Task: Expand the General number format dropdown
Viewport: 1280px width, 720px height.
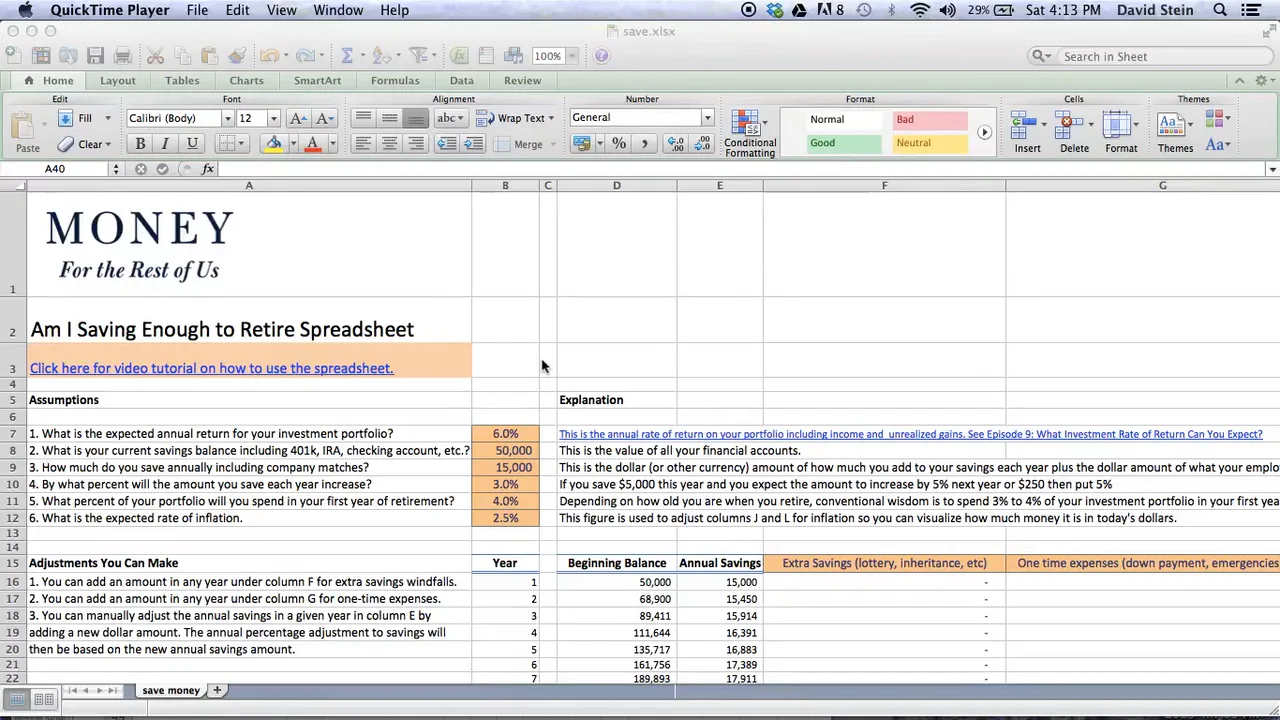Action: [x=707, y=118]
